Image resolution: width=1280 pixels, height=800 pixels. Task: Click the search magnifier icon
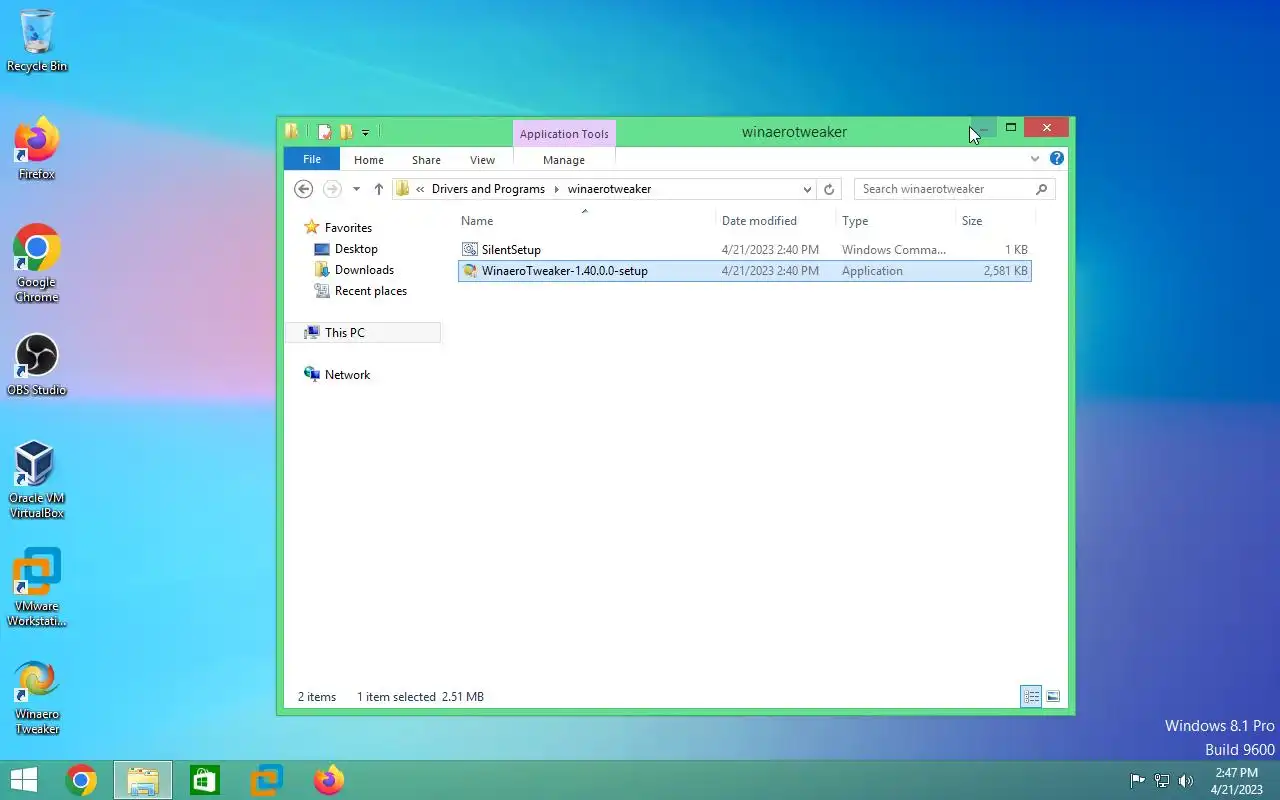pyautogui.click(x=1041, y=189)
